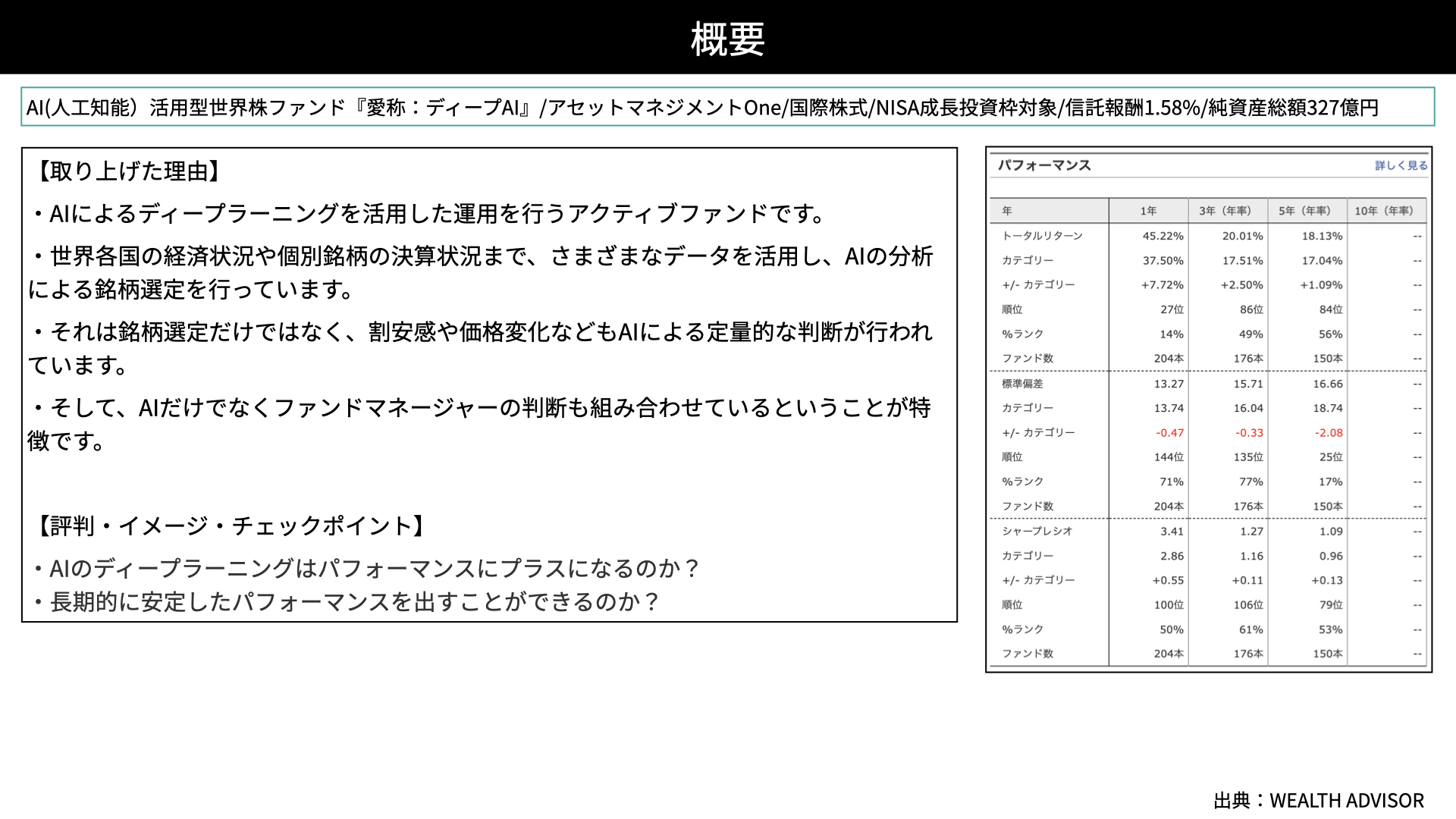
Task: Click the 2.86 category Sharpe value
Action: point(1172,556)
